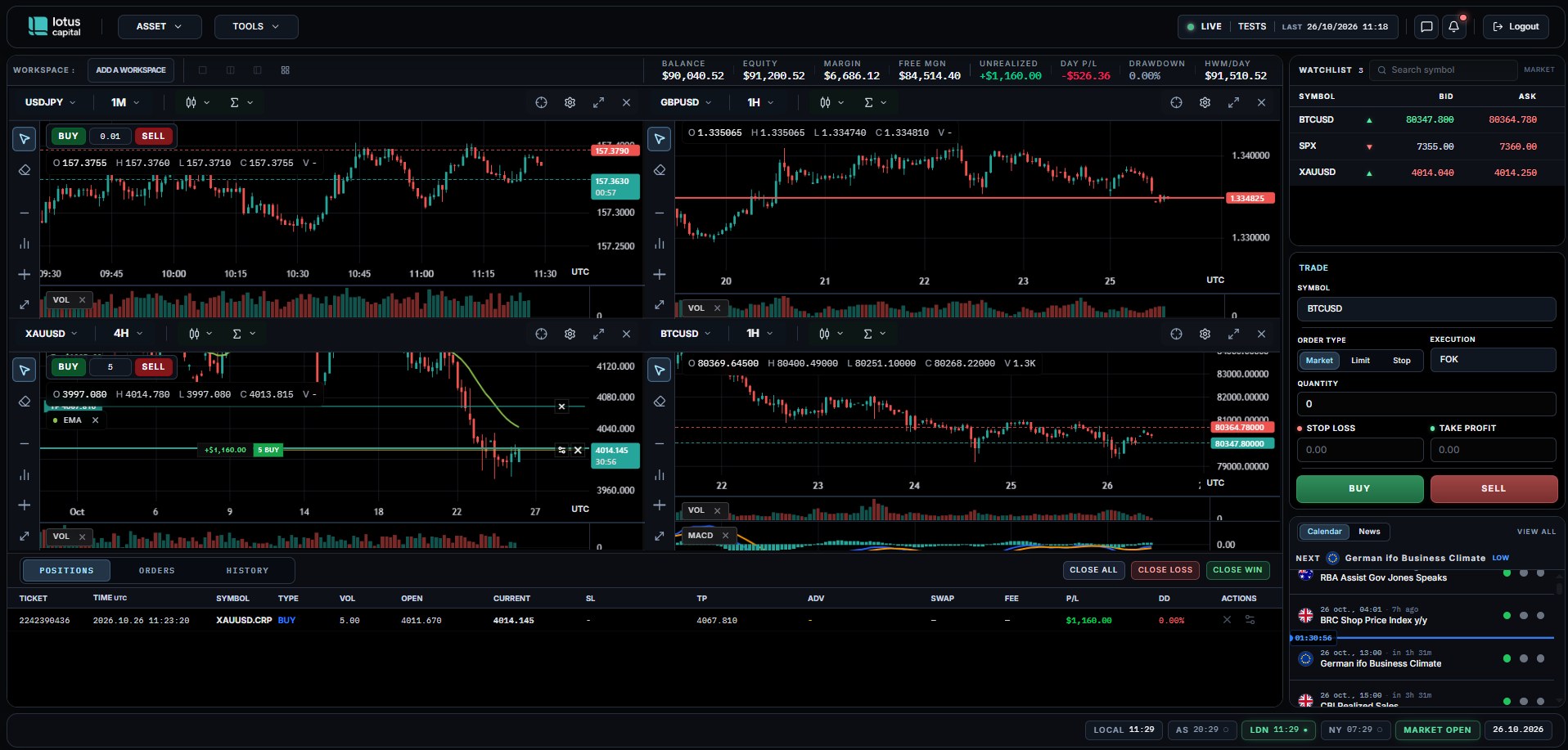Click the Search symbol field
The image size is (1568, 750).
[x=1444, y=70]
